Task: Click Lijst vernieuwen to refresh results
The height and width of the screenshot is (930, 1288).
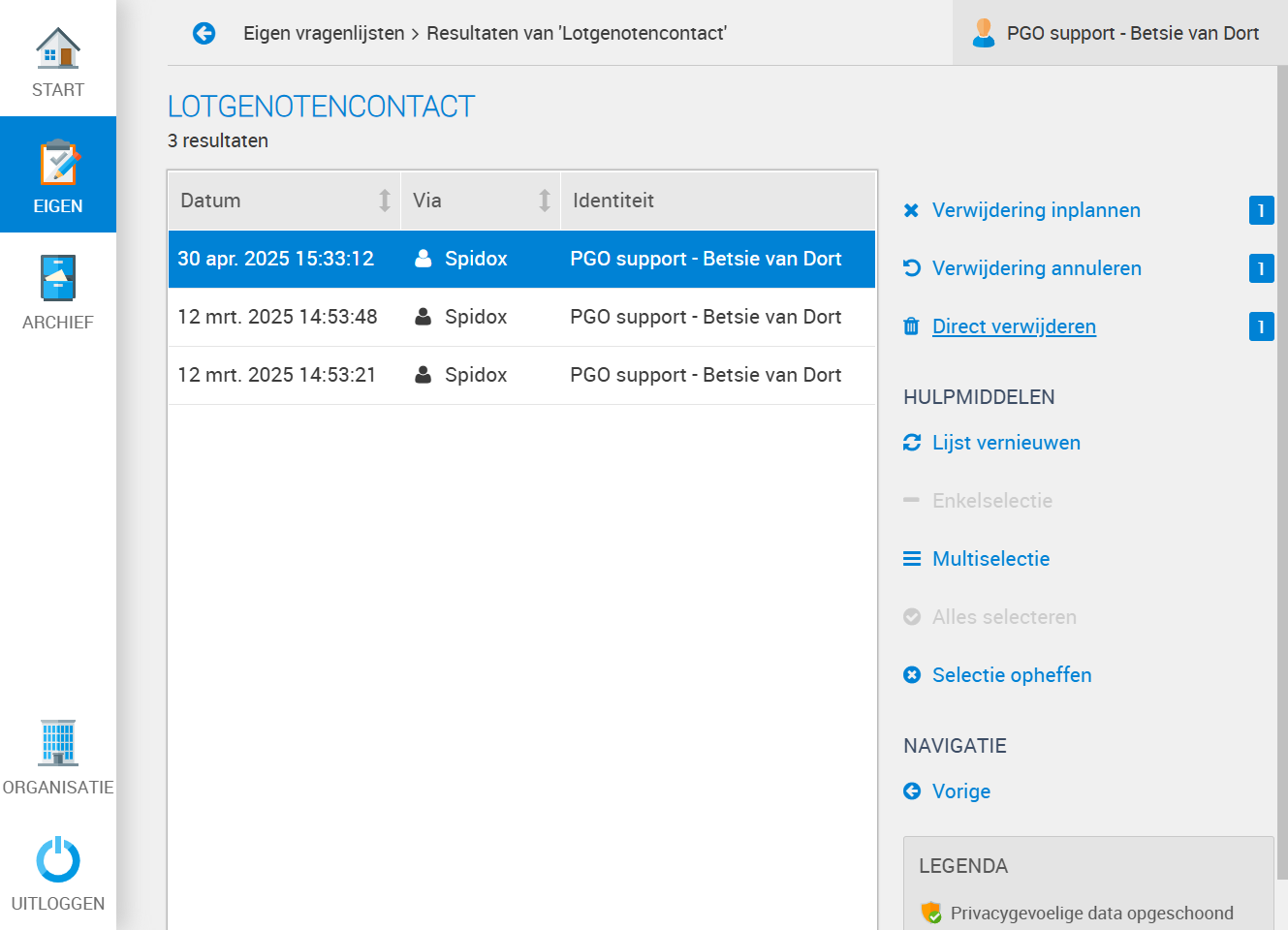Action: [x=1006, y=443]
